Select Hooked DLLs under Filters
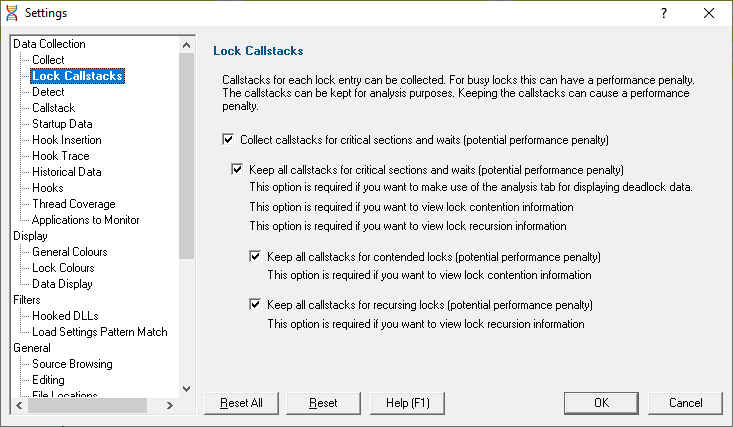 pyautogui.click(x=65, y=316)
